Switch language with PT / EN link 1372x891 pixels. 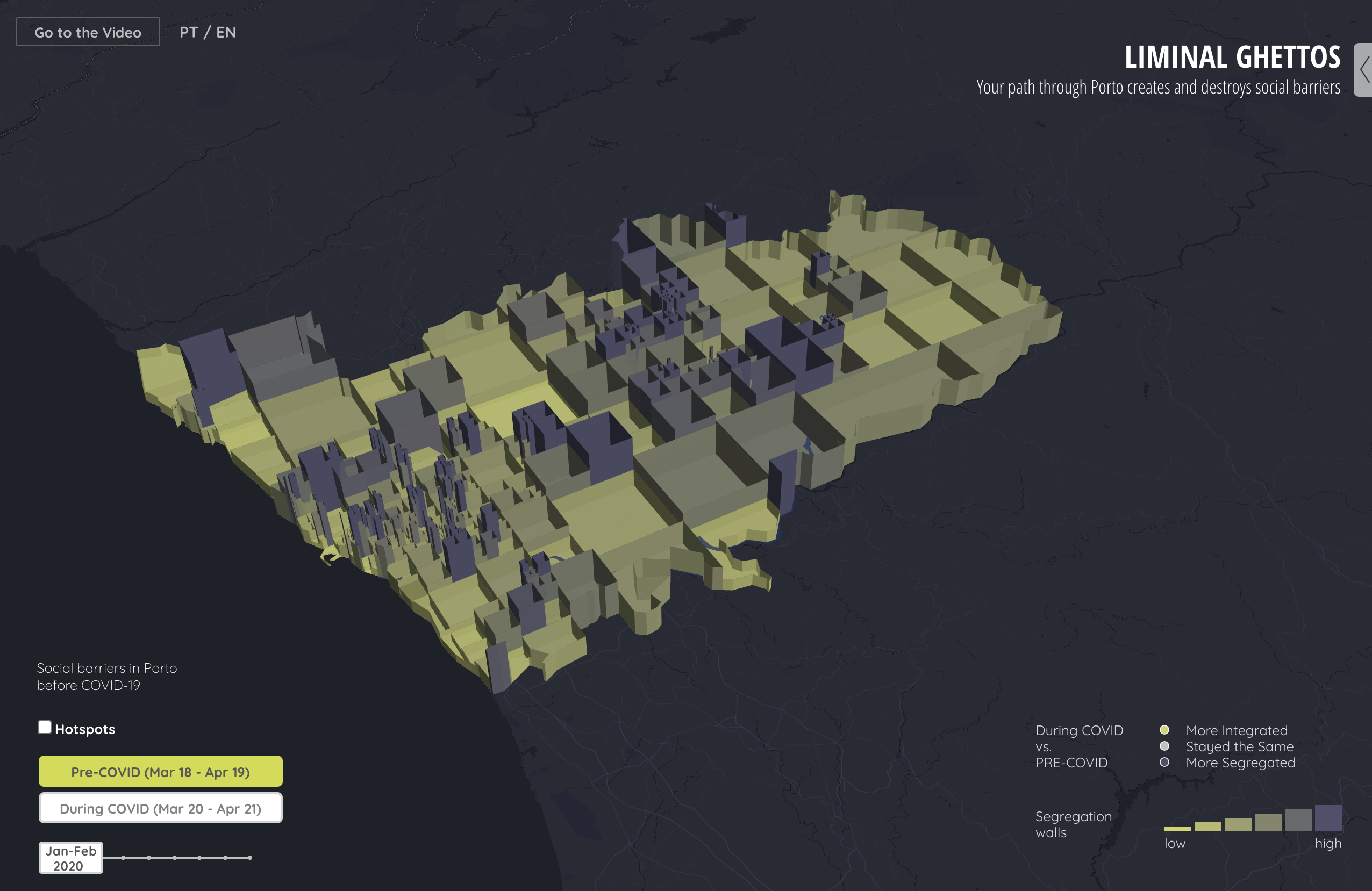click(x=208, y=32)
